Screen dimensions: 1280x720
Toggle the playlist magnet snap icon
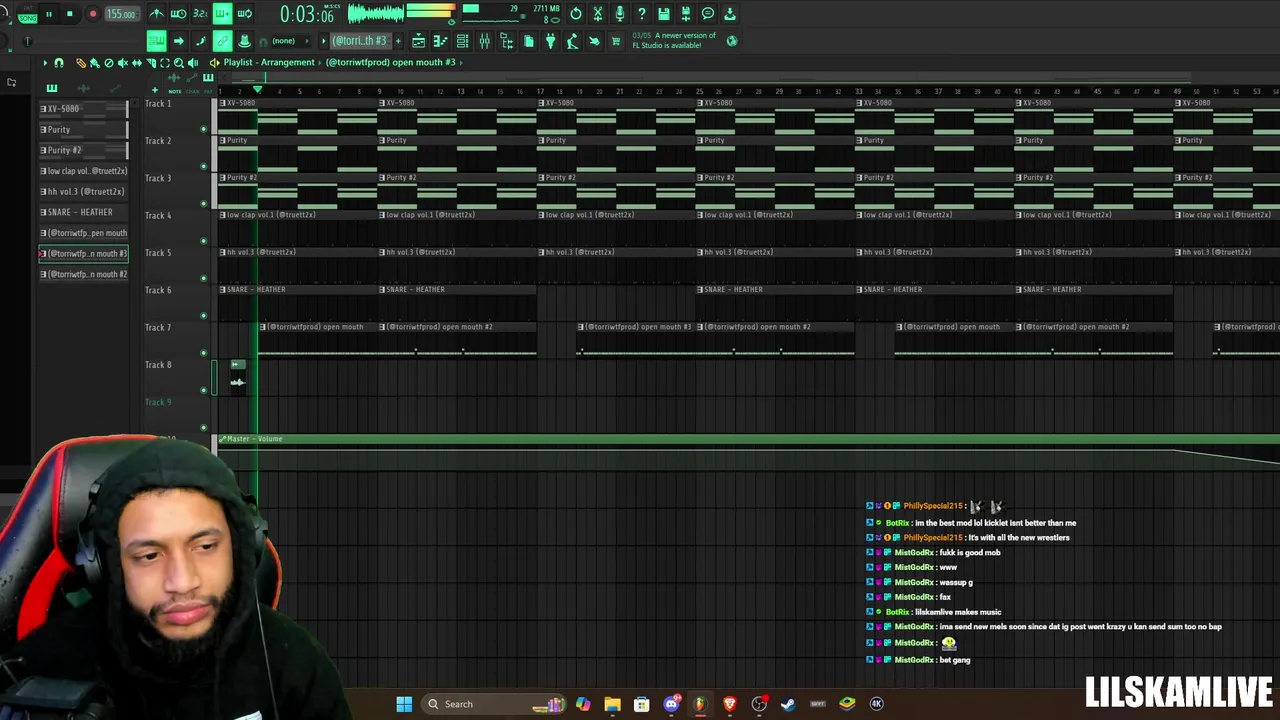[x=59, y=63]
